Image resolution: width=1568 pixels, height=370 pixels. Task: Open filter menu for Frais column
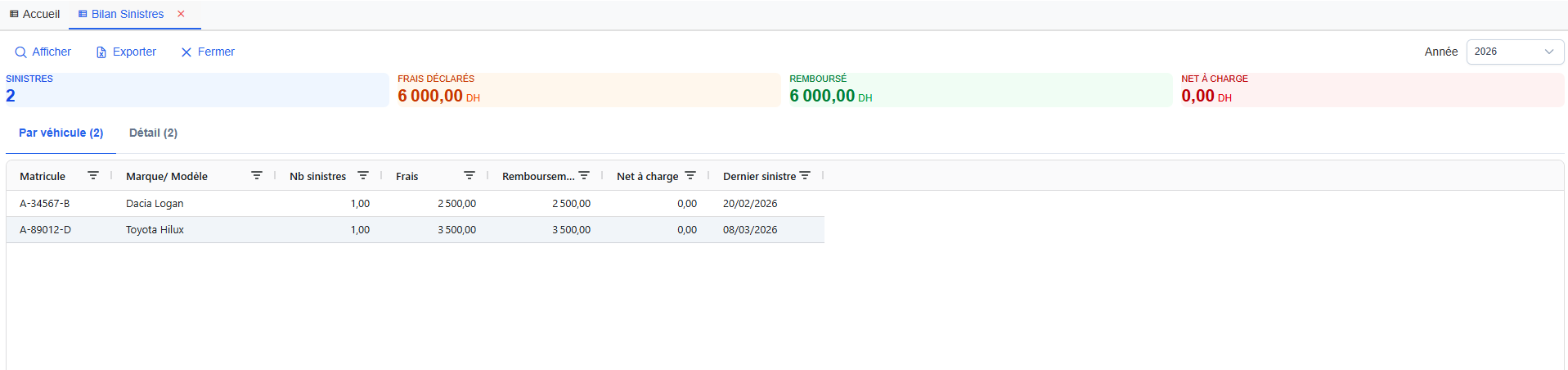470,176
